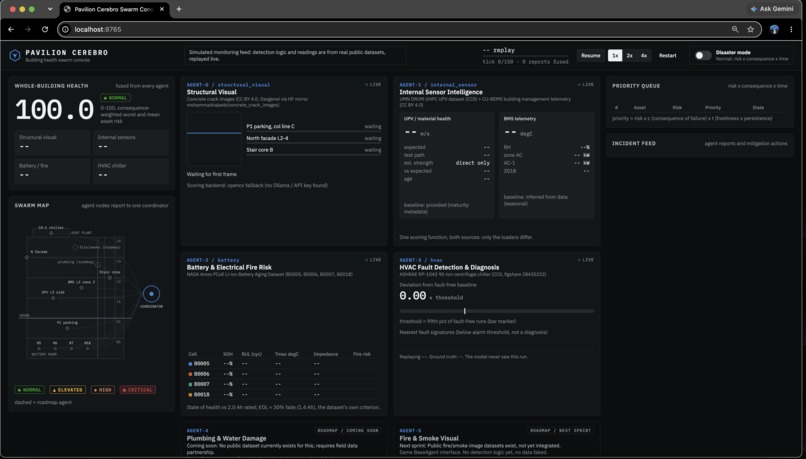Image resolution: width=806 pixels, height=459 pixels.
Task: Click the yellow dot beside cell B0018
Action: pos(190,394)
